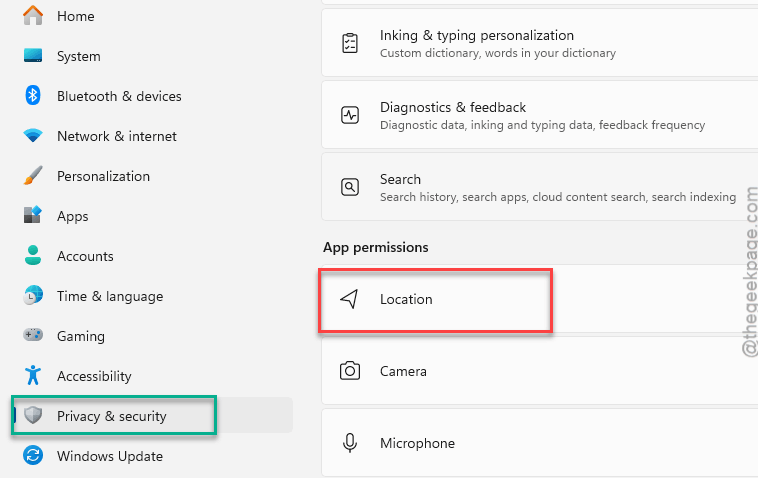The image size is (758, 478).
Task: Open Inking & typing personalization
Action: coord(539,43)
